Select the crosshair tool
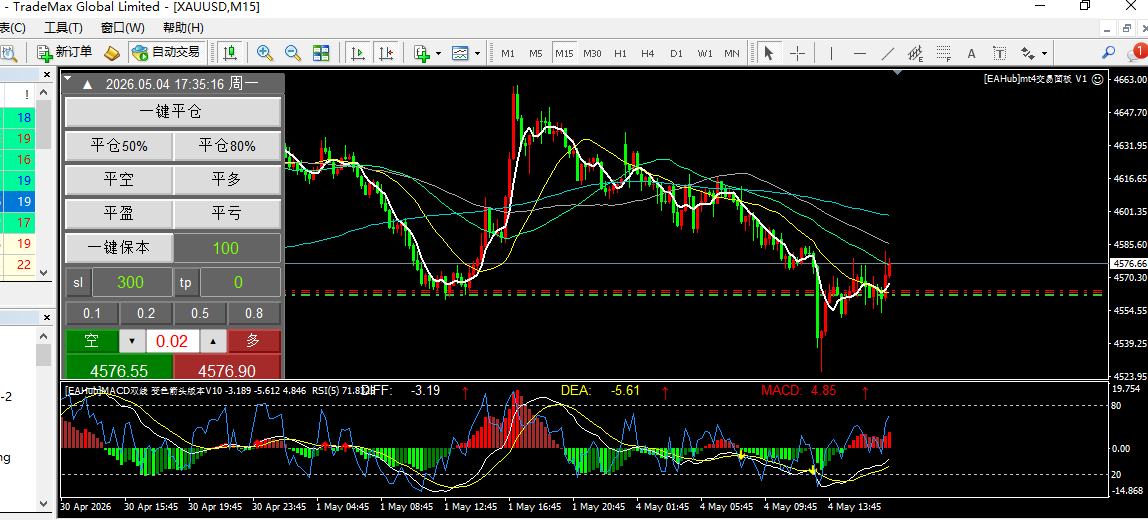 coord(798,53)
